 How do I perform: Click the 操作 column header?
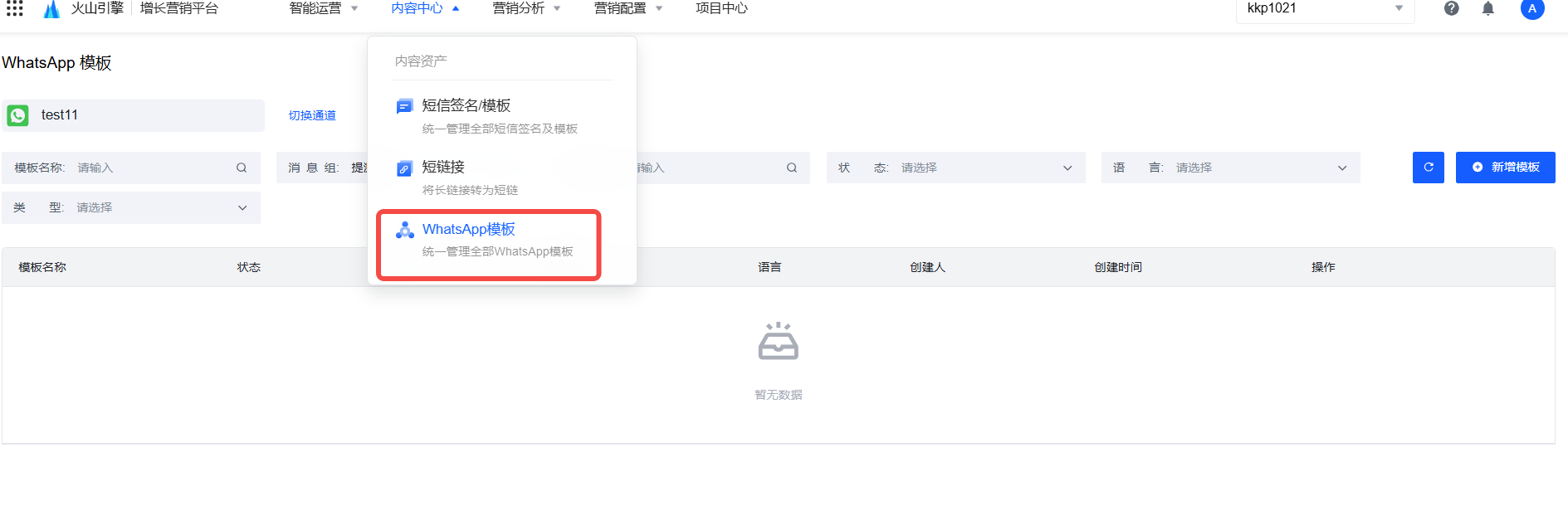(x=1323, y=267)
